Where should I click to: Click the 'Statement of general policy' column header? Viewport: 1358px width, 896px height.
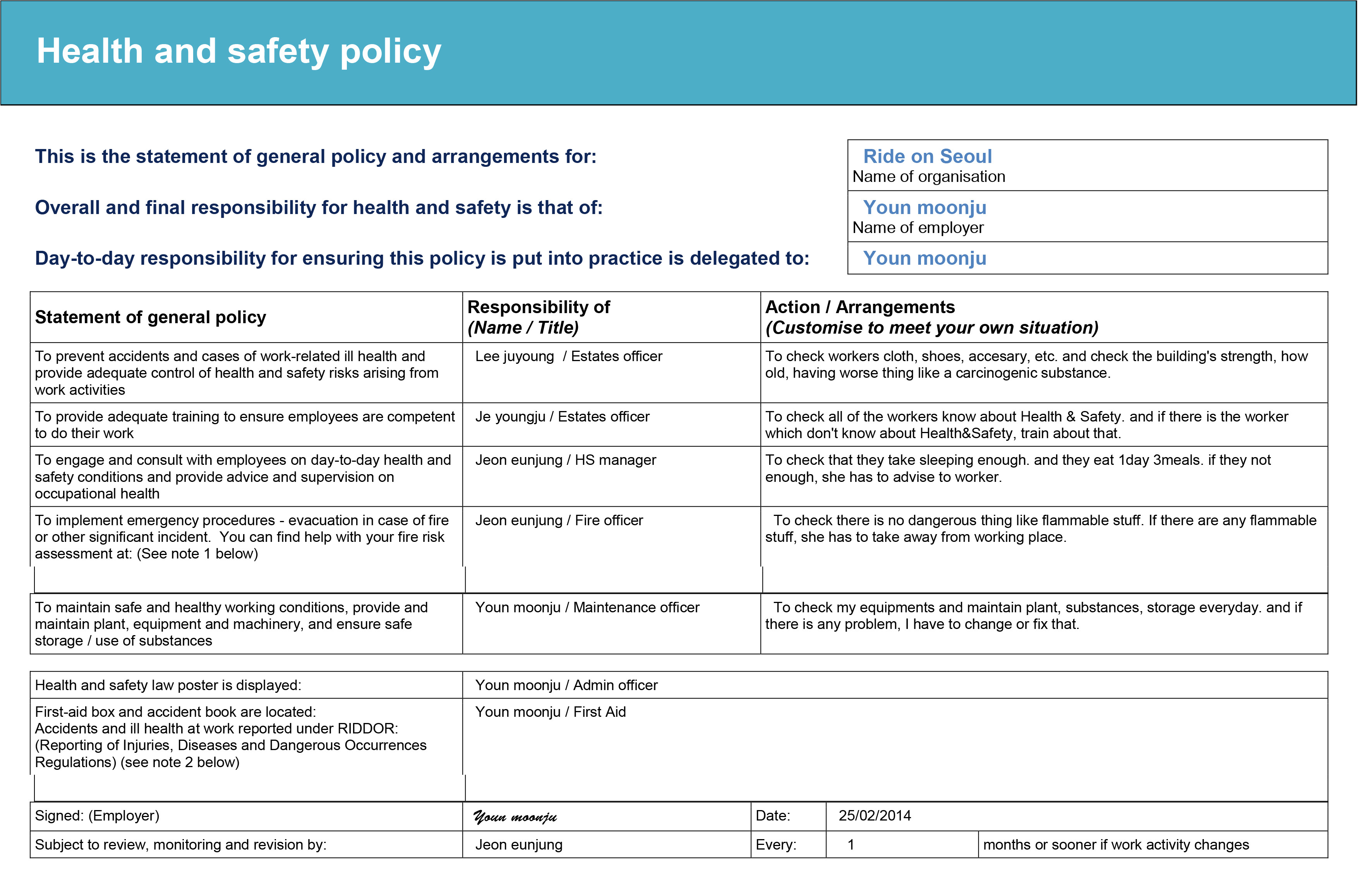pos(150,317)
